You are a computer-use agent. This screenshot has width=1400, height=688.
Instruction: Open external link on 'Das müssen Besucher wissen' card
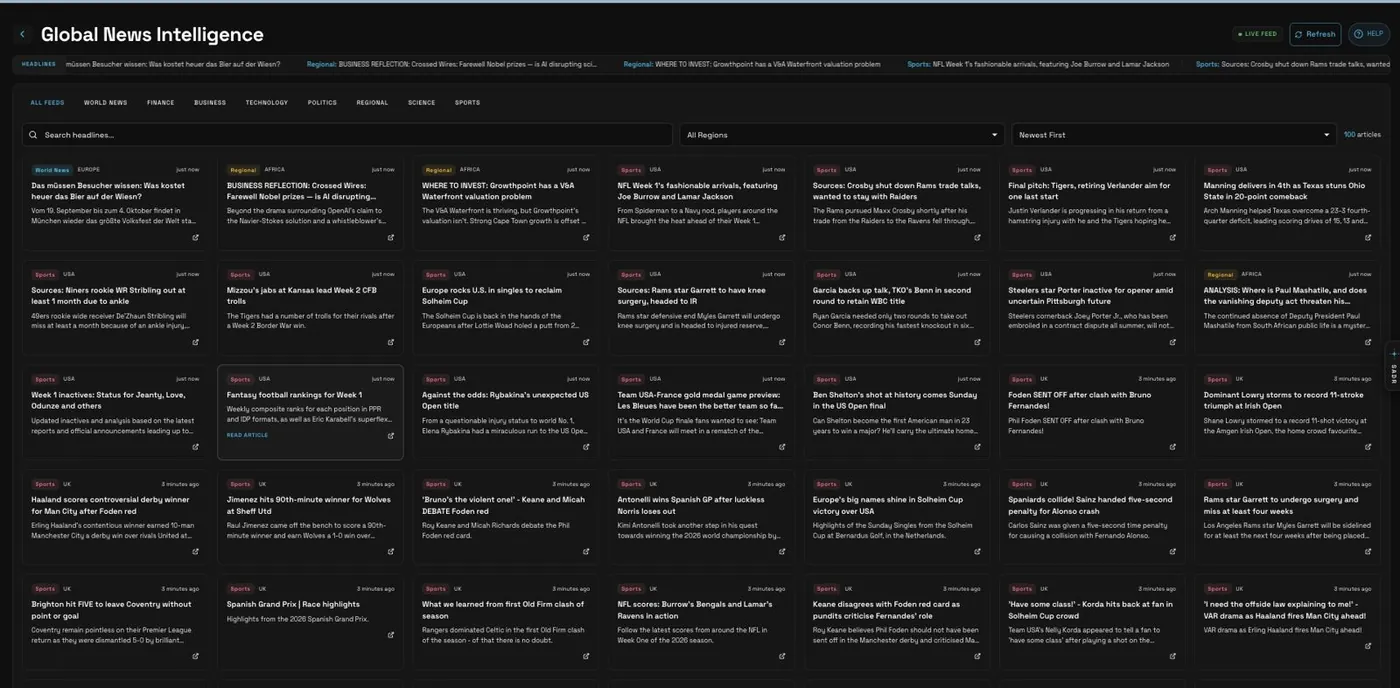point(195,238)
